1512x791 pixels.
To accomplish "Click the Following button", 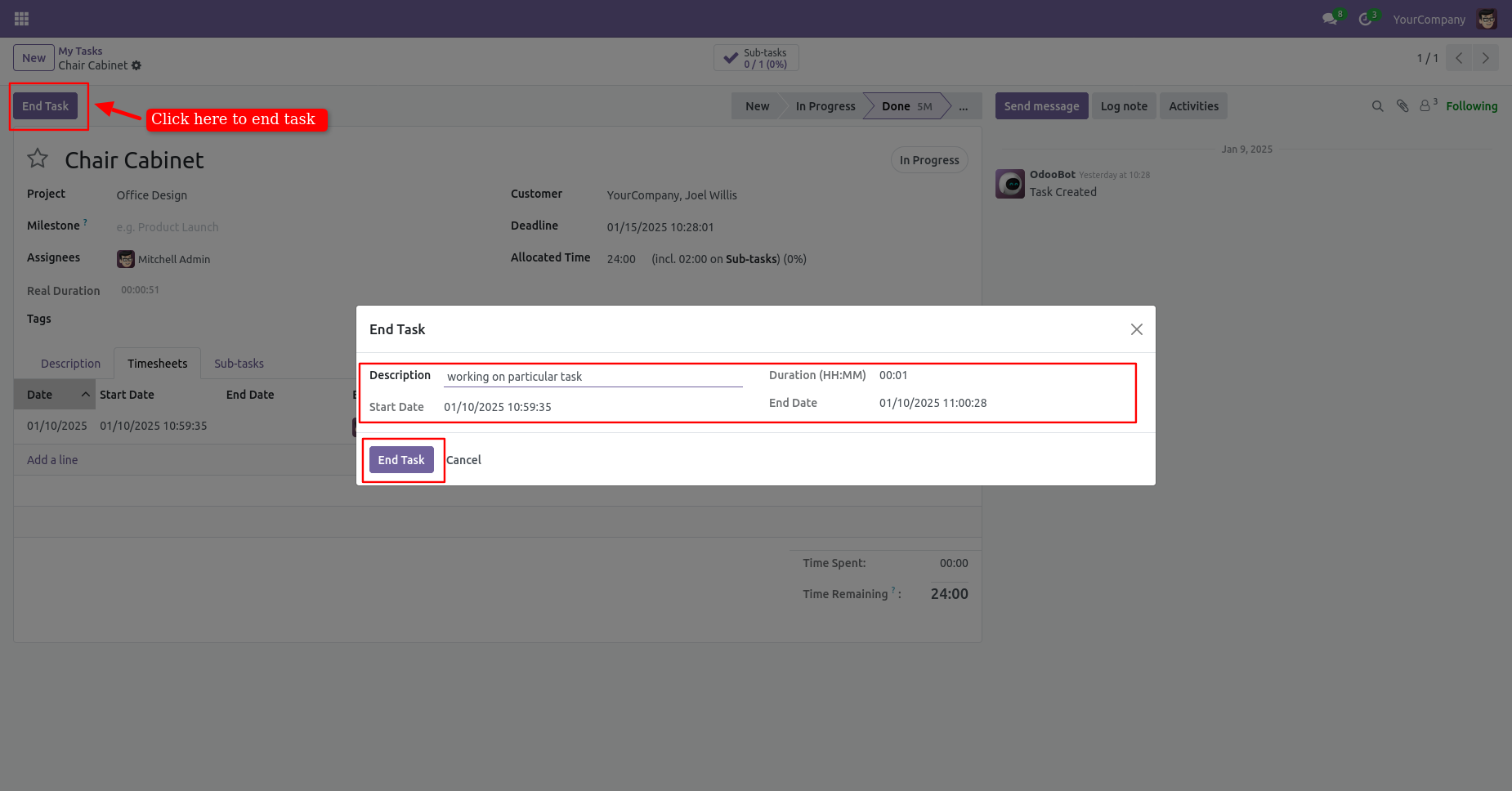I will [1471, 106].
